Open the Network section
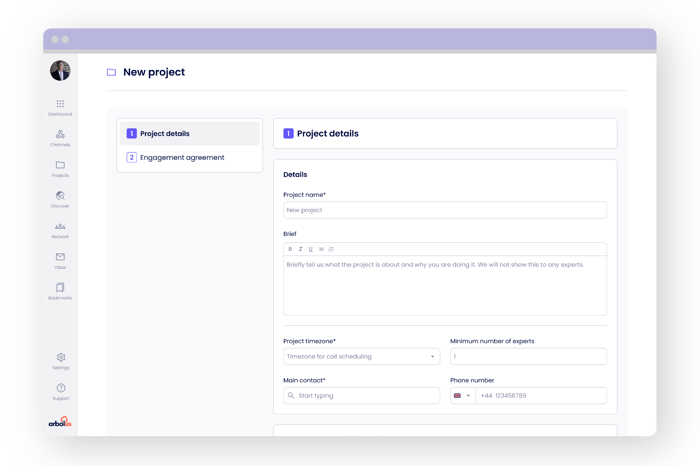This screenshot has width=700, height=466. tap(60, 229)
